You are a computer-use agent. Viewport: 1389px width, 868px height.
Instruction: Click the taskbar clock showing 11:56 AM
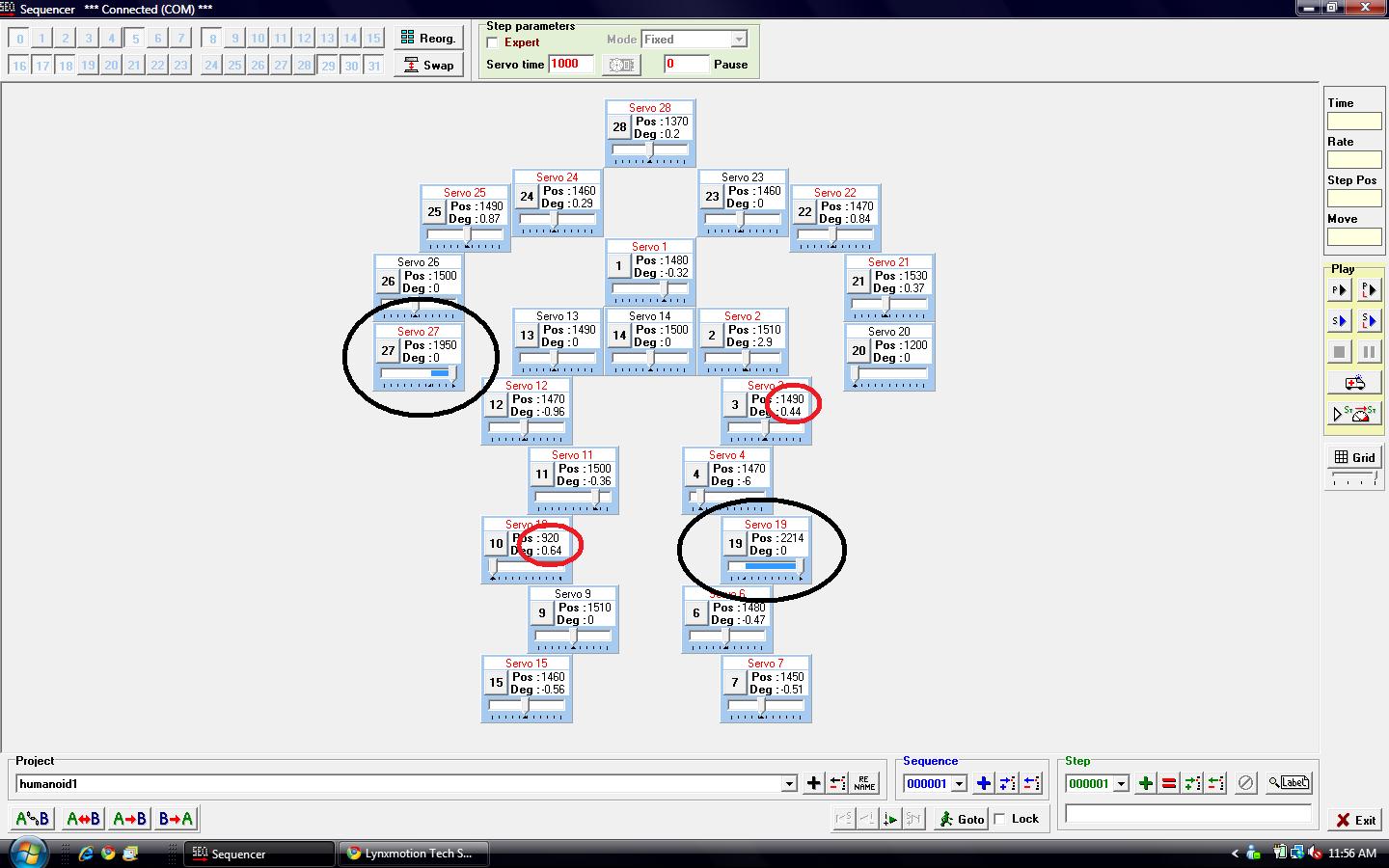coord(1352,854)
